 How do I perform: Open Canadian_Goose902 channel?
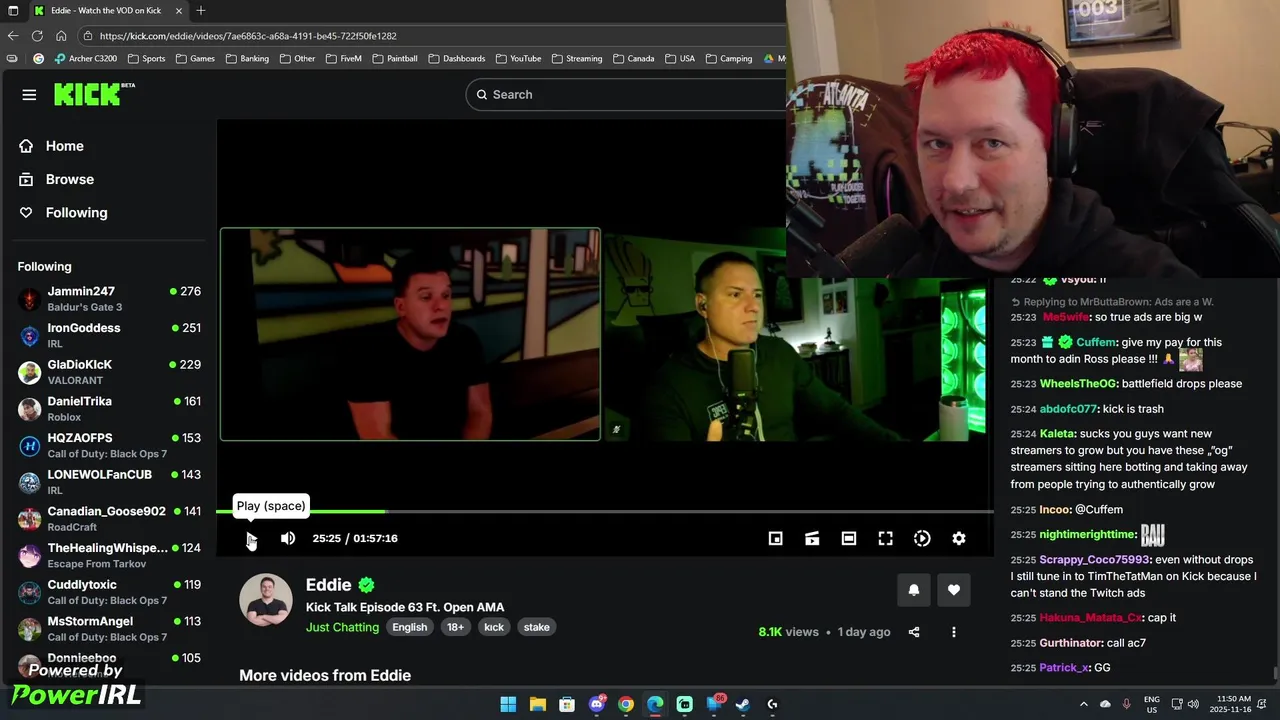click(x=109, y=519)
